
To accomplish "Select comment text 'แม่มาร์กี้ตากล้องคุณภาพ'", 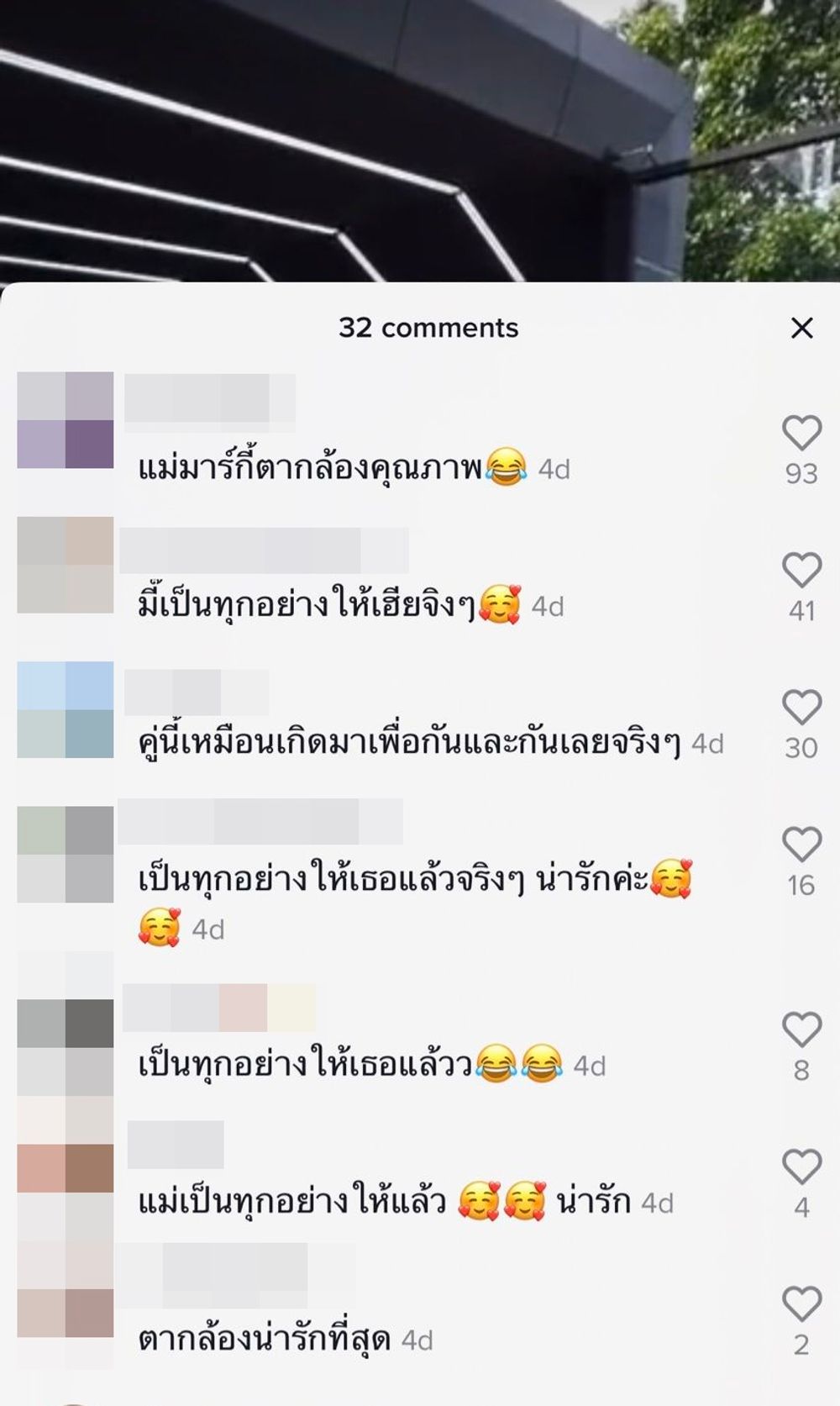I will [310, 467].
